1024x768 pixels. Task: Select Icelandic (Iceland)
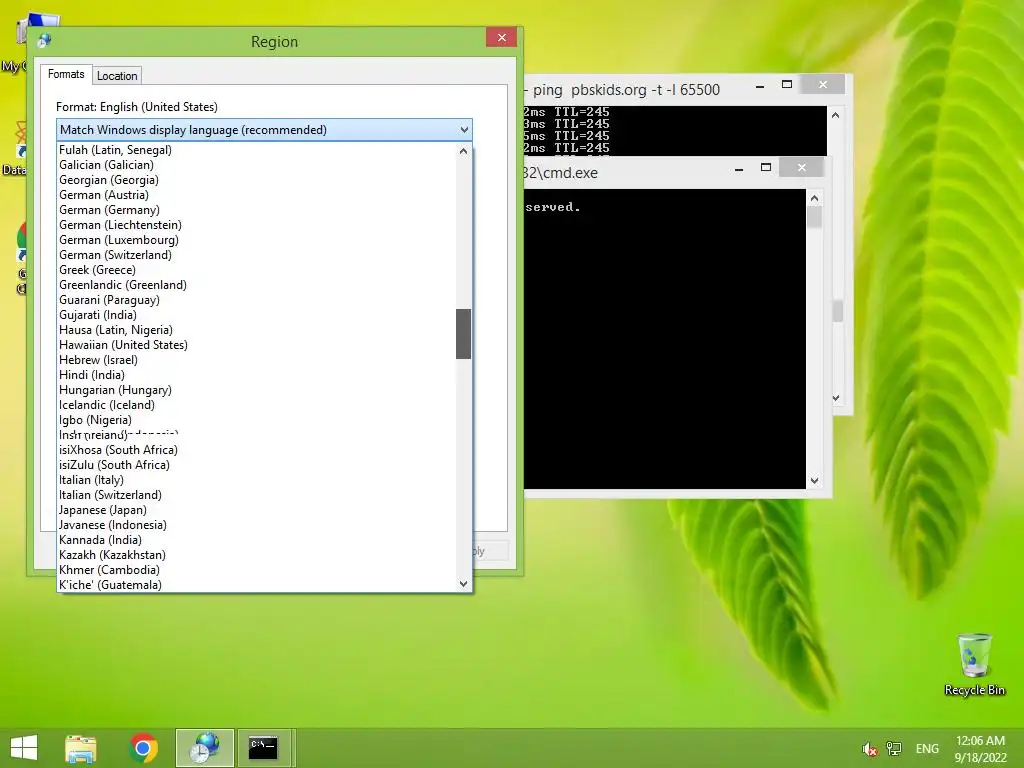(256, 405)
